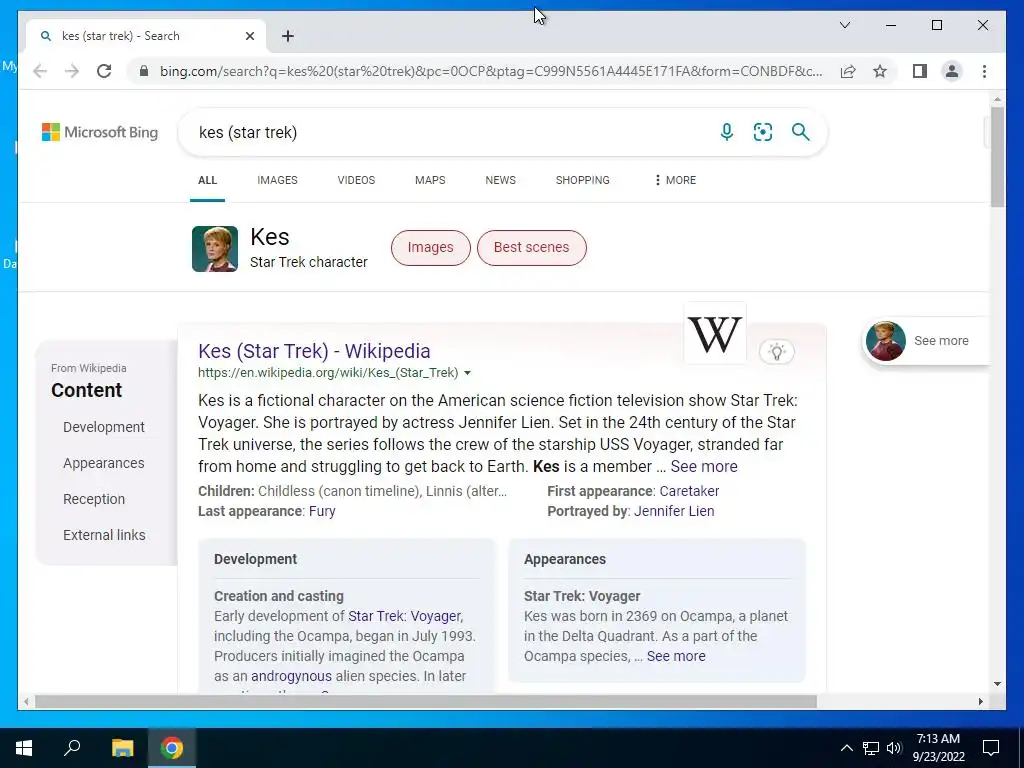Viewport: 1024px width, 768px height.
Task: Open Jennifer Lien portrayed by link
Action: pyautogui.click(x=674, y=511)
